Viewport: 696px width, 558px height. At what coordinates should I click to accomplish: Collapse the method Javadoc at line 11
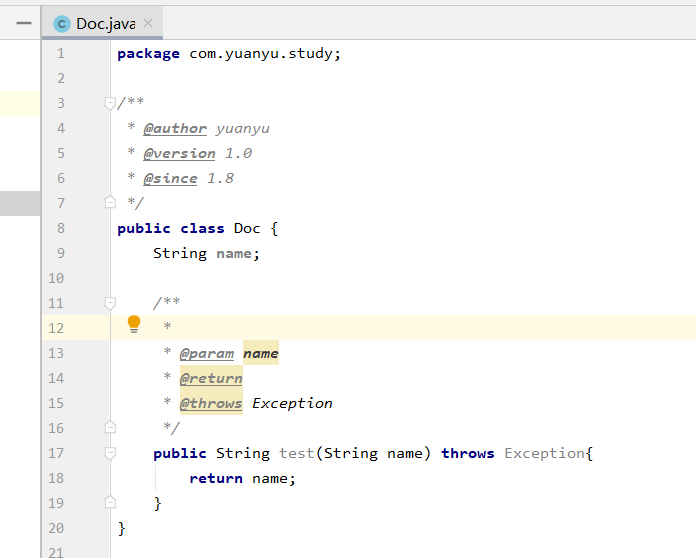(110, 303)
